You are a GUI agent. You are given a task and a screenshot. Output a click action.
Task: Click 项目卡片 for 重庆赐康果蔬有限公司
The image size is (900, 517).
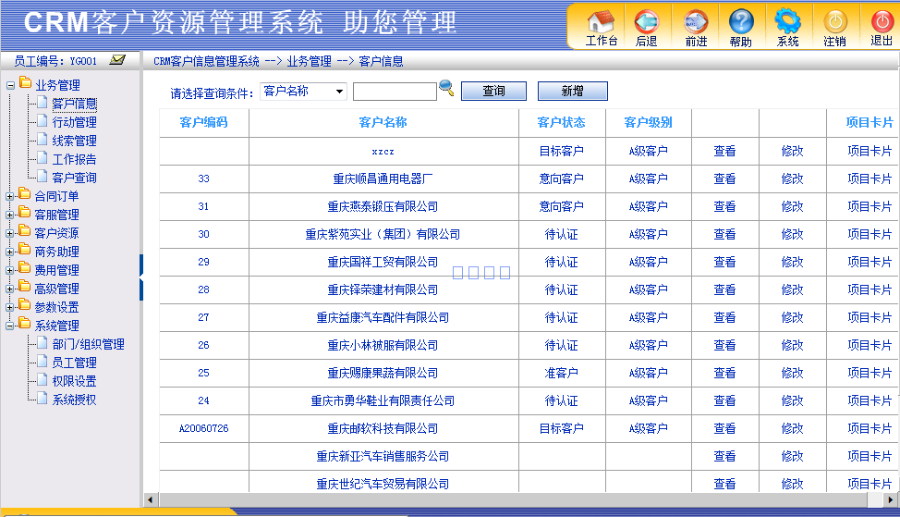click(870, 373)
